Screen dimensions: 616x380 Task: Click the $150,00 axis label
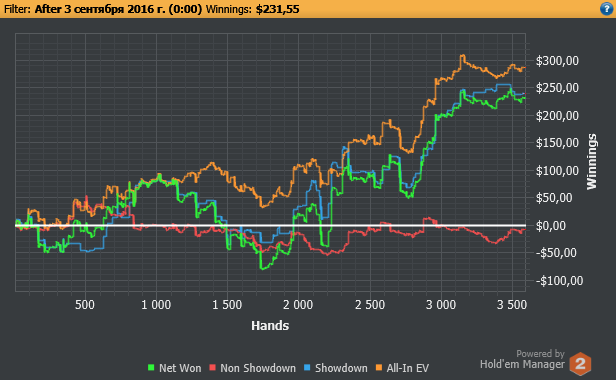tap(557, 143)
